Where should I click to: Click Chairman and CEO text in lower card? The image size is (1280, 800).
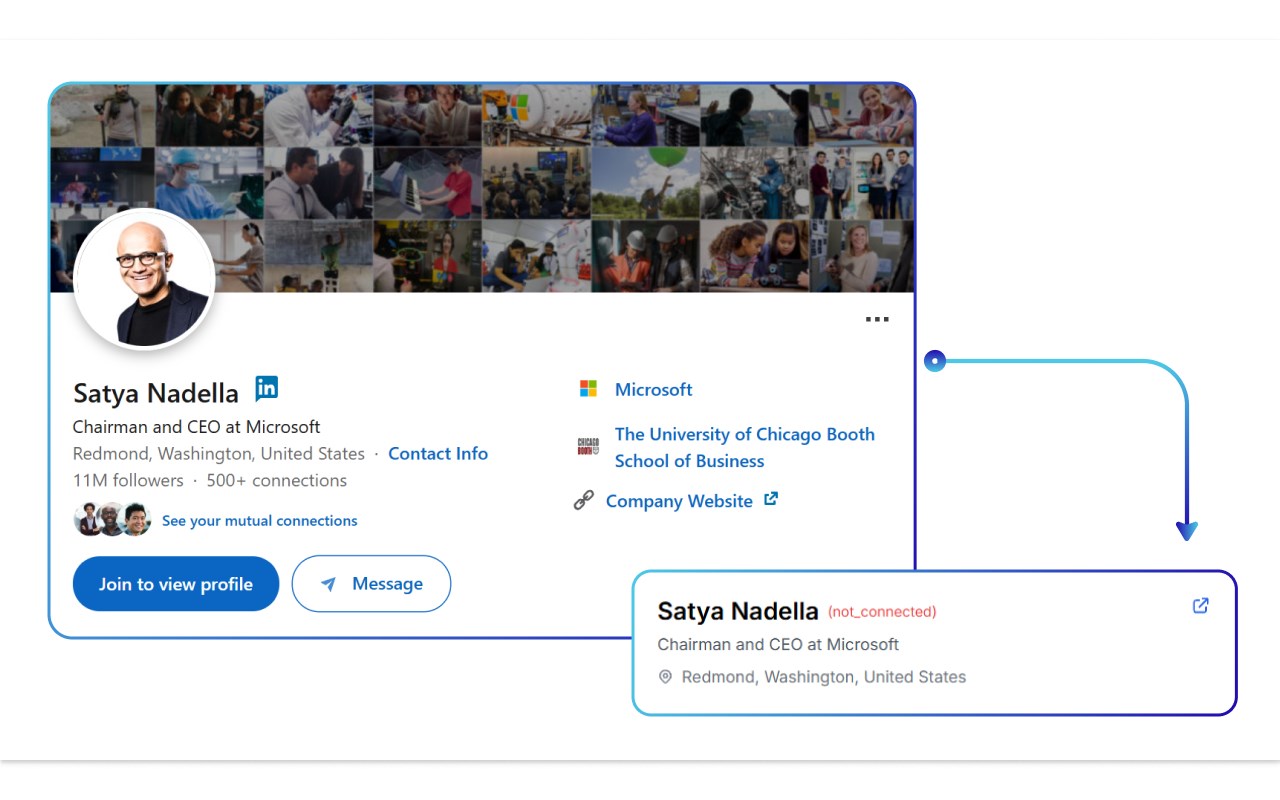point(778,644)
